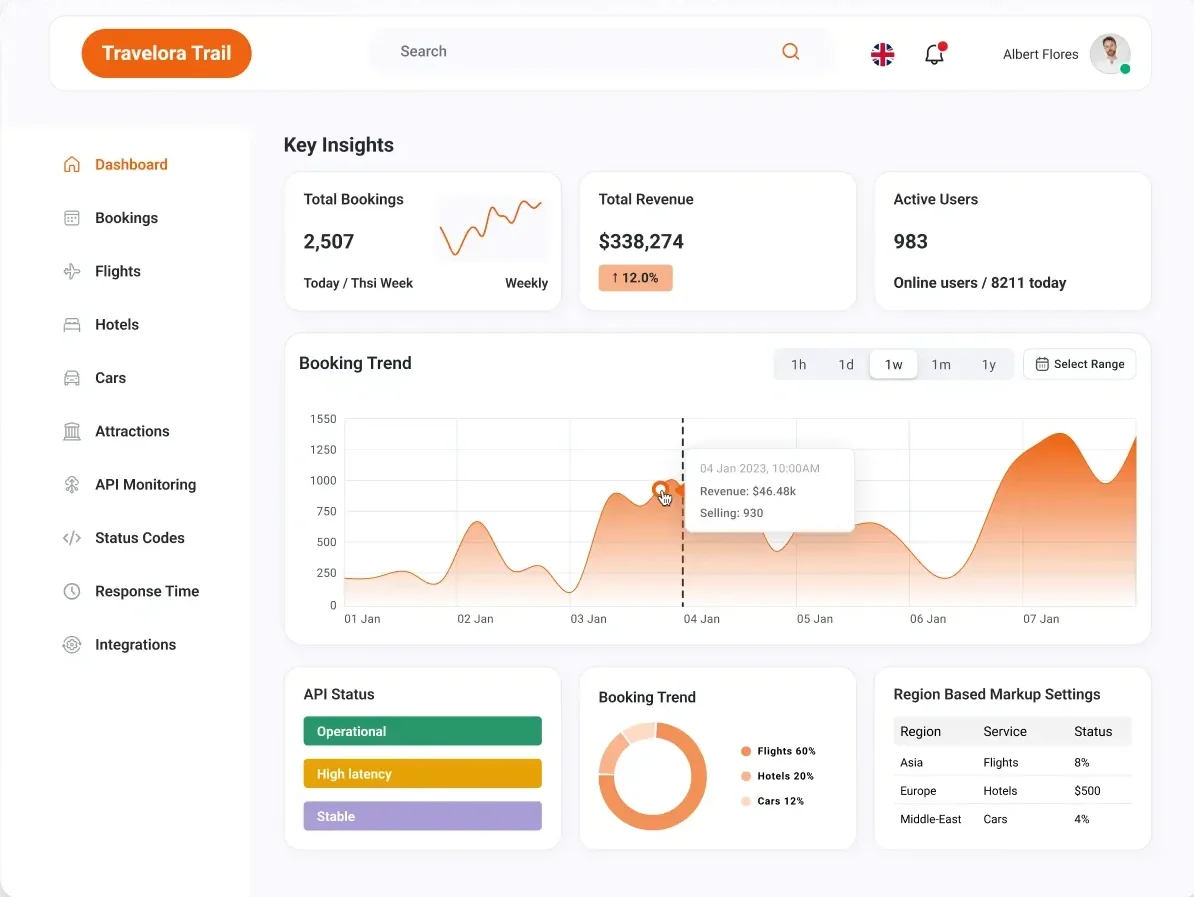The image size is (1194, 897).
Task: Set chart range to 1y
Action: (988, 364)
